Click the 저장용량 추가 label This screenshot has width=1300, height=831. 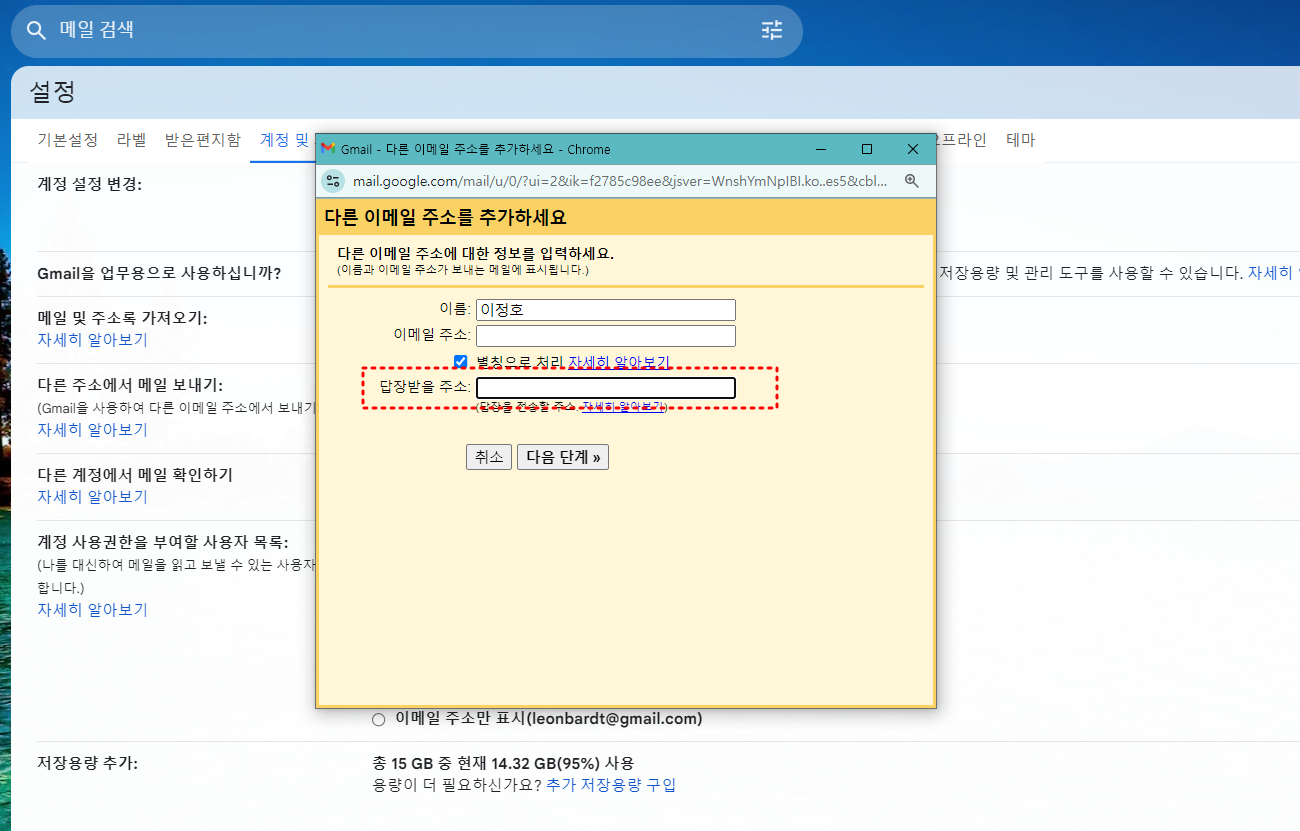pos(87,764)
